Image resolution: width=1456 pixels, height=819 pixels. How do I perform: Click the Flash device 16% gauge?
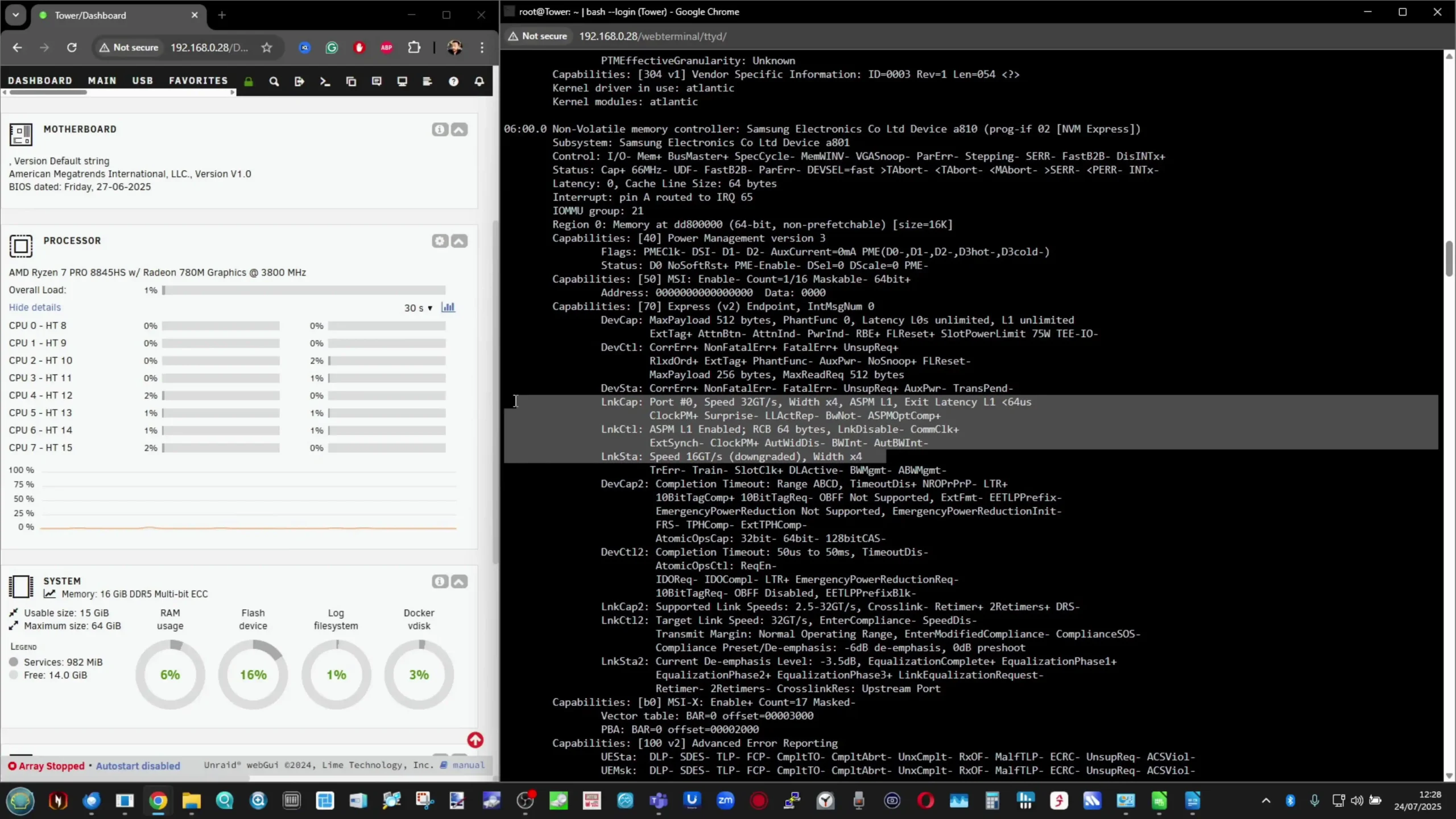coord(253,675)
